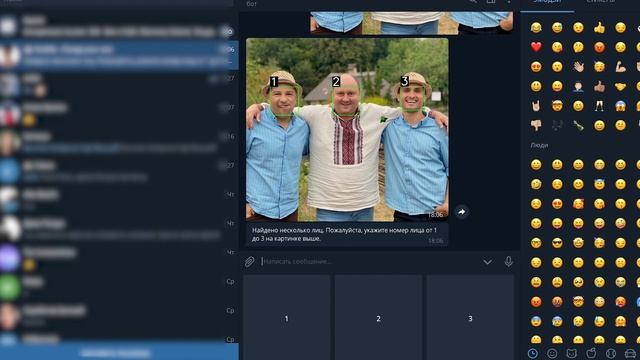This screenshot has width=640, height=360.
Task: Choose face number 3 on bot keyboard
Action: tap(470, 318)
